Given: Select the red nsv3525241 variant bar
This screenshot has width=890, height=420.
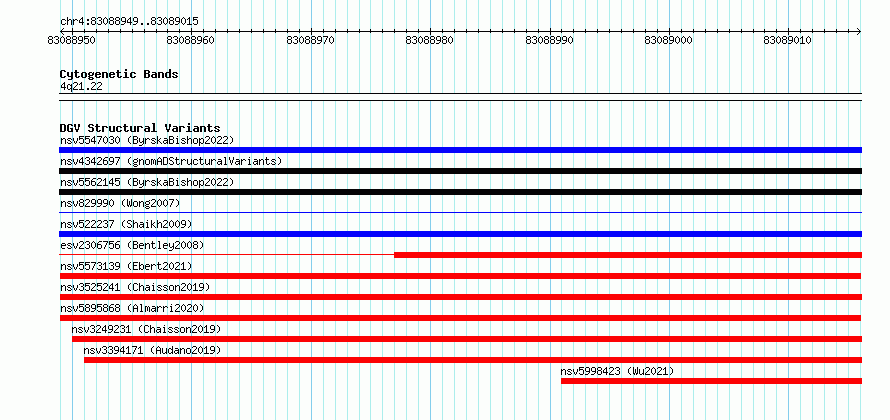Looking at the screenshot, I should tap(460, 297).
